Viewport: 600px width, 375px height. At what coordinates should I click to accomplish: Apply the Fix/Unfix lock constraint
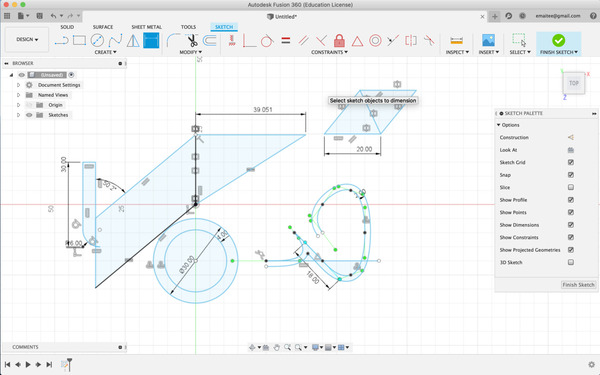(339, 40)
